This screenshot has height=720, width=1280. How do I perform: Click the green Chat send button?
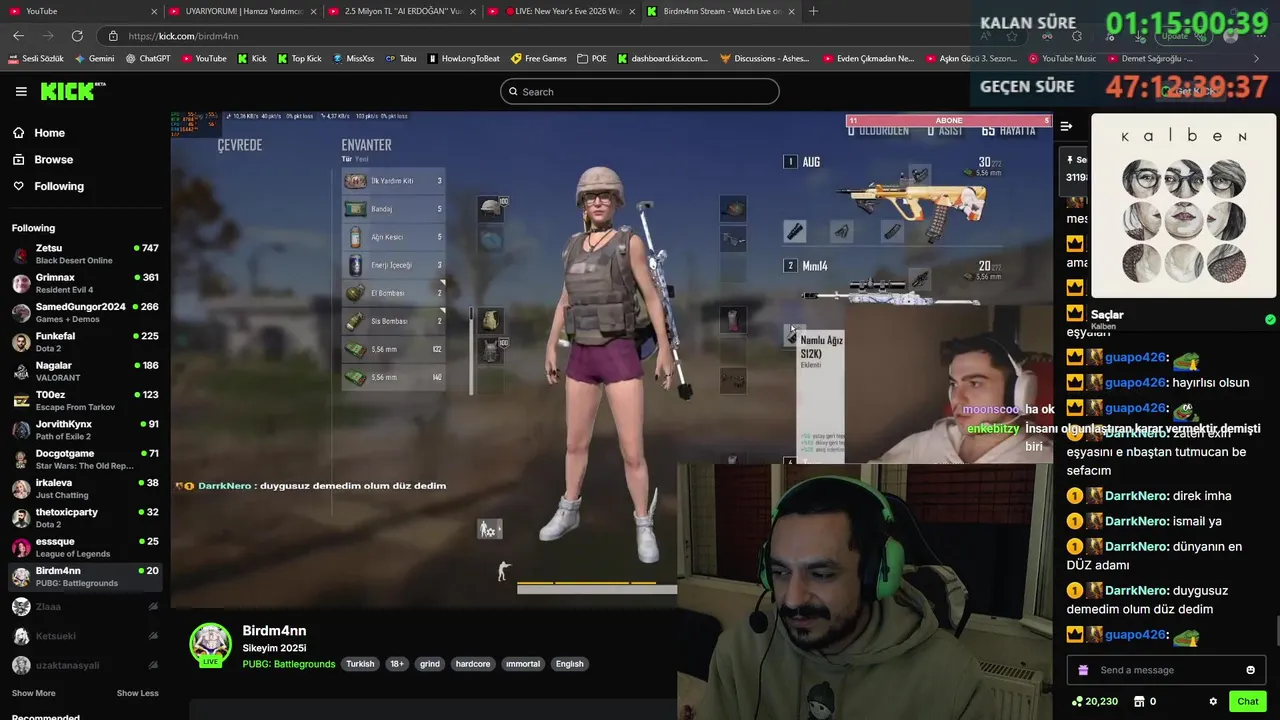(1248, 702)
